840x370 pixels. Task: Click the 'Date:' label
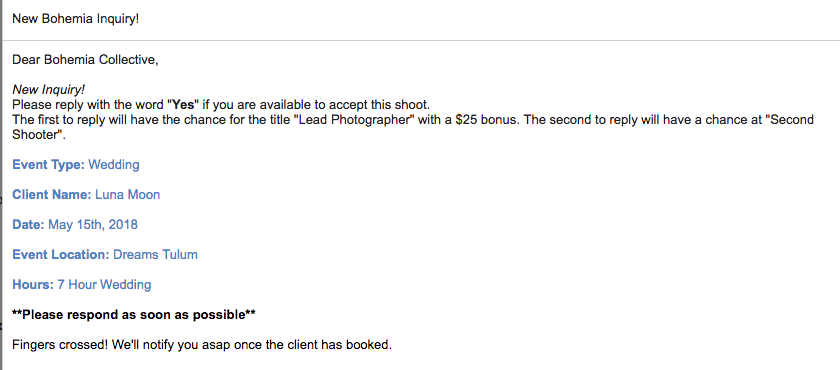tap(28, 225)
